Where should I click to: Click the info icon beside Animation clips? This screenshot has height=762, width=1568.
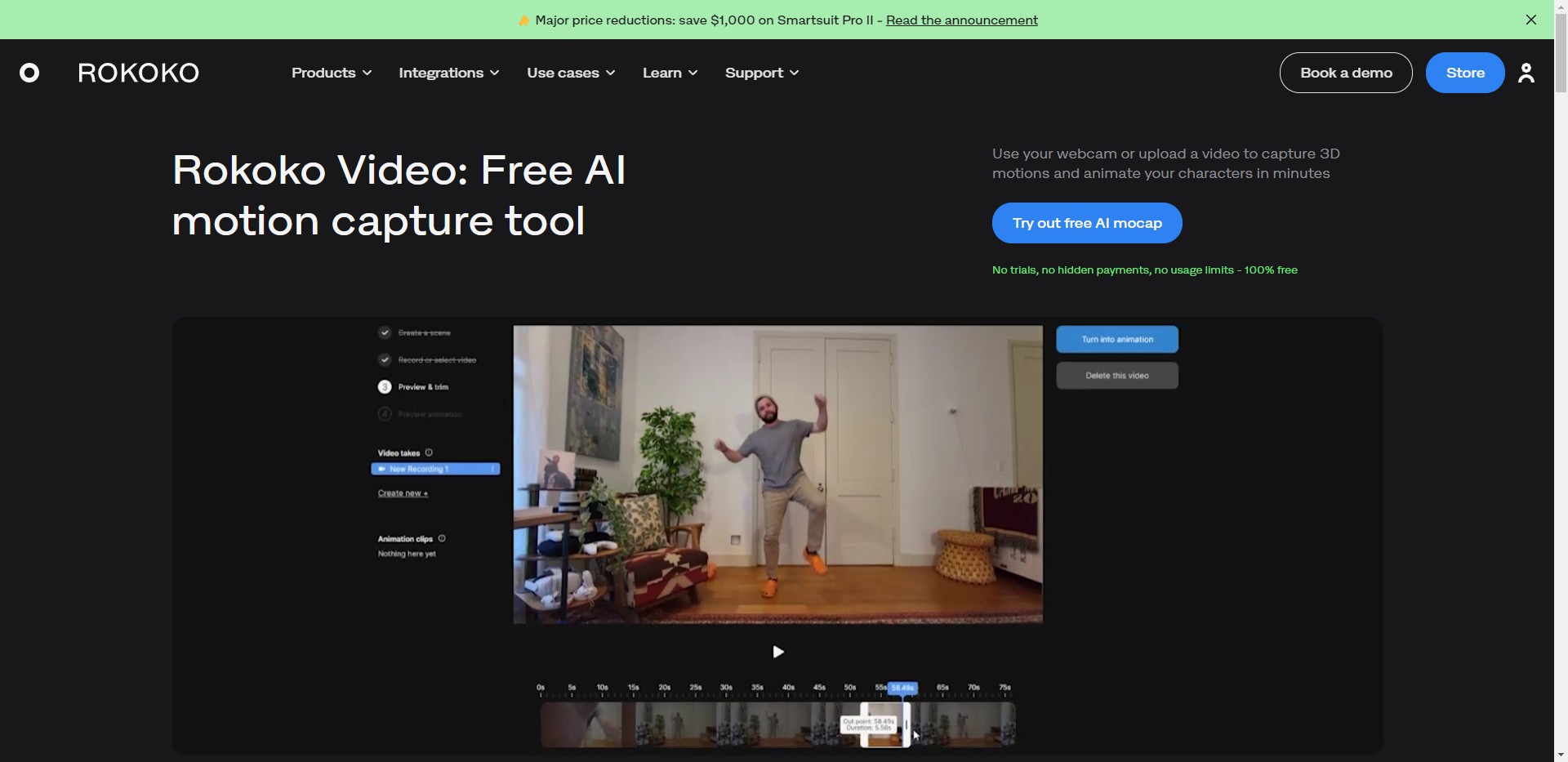coord(441,538)
